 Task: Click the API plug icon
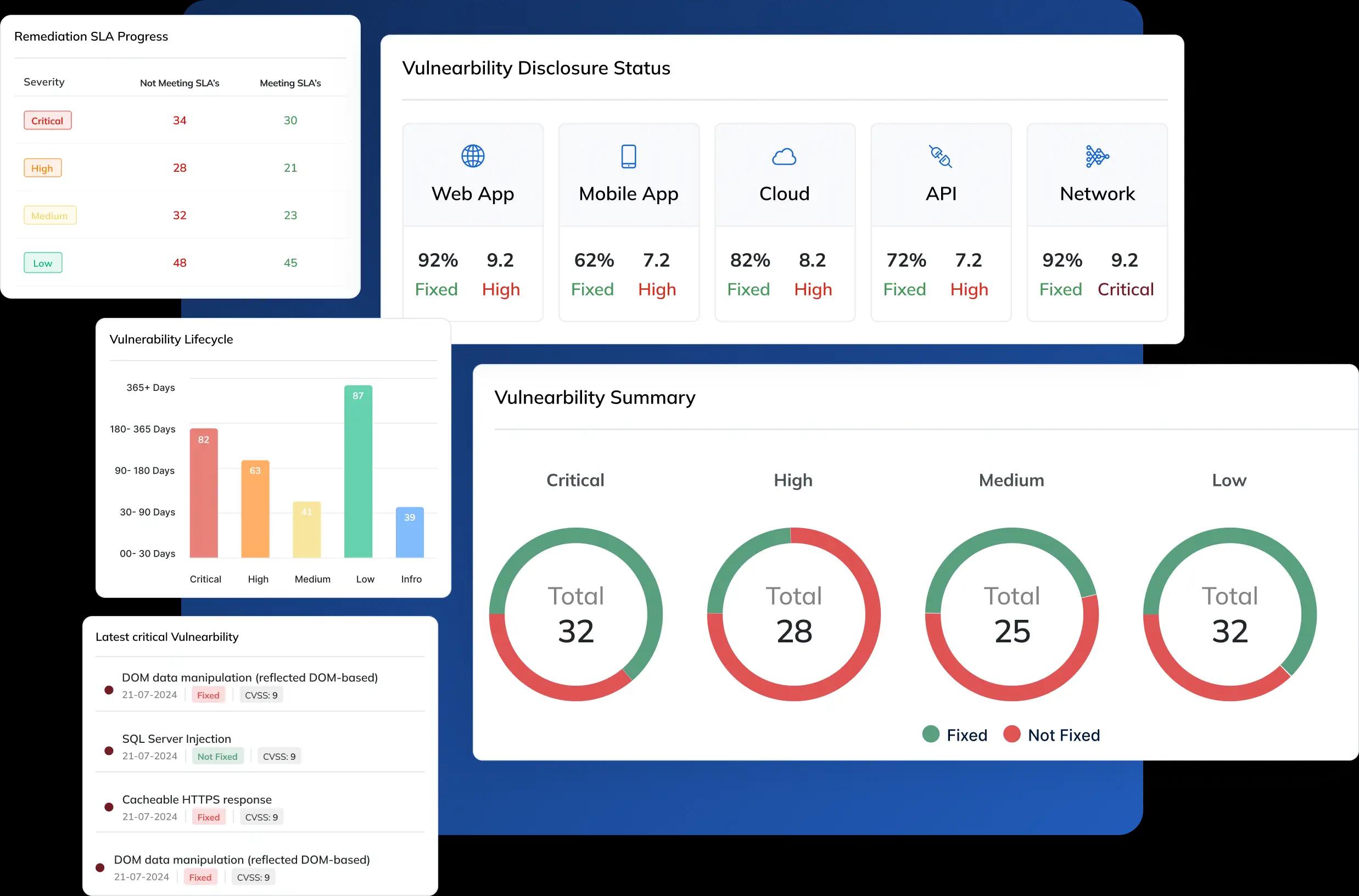[940, 156]
